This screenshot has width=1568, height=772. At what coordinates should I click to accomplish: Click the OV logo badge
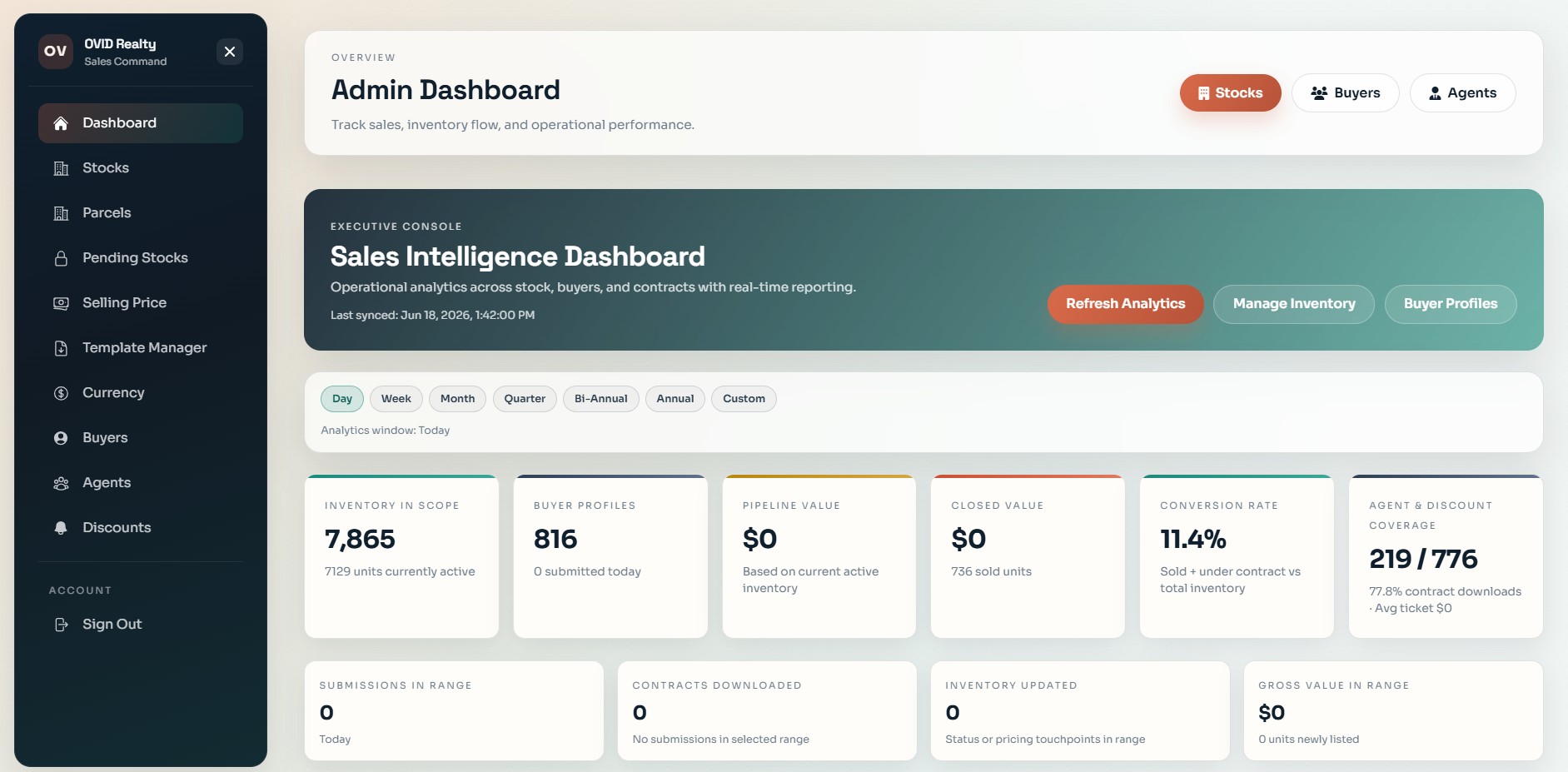(56, 52)
